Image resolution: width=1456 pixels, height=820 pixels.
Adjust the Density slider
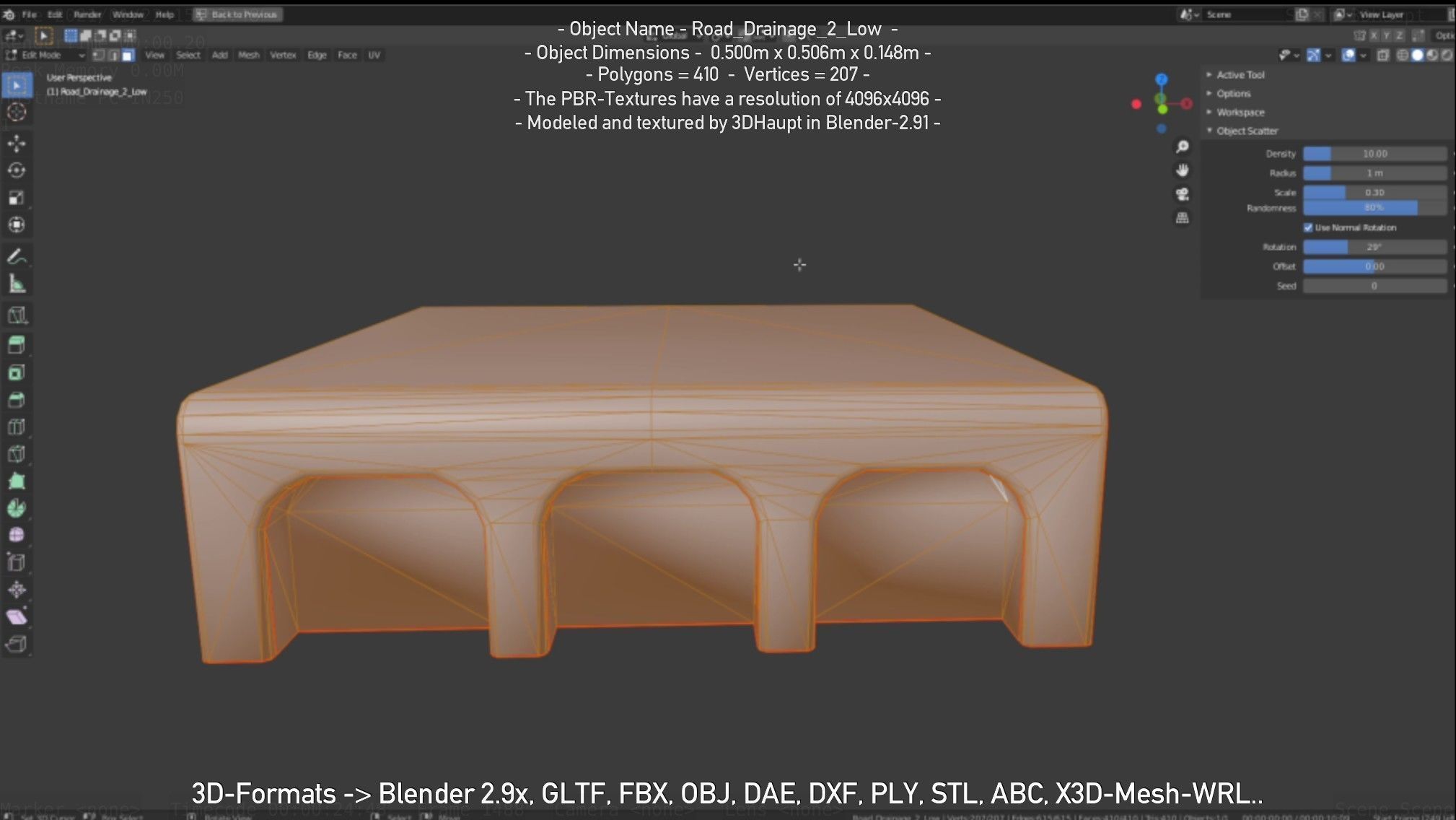coord(1374,154)
